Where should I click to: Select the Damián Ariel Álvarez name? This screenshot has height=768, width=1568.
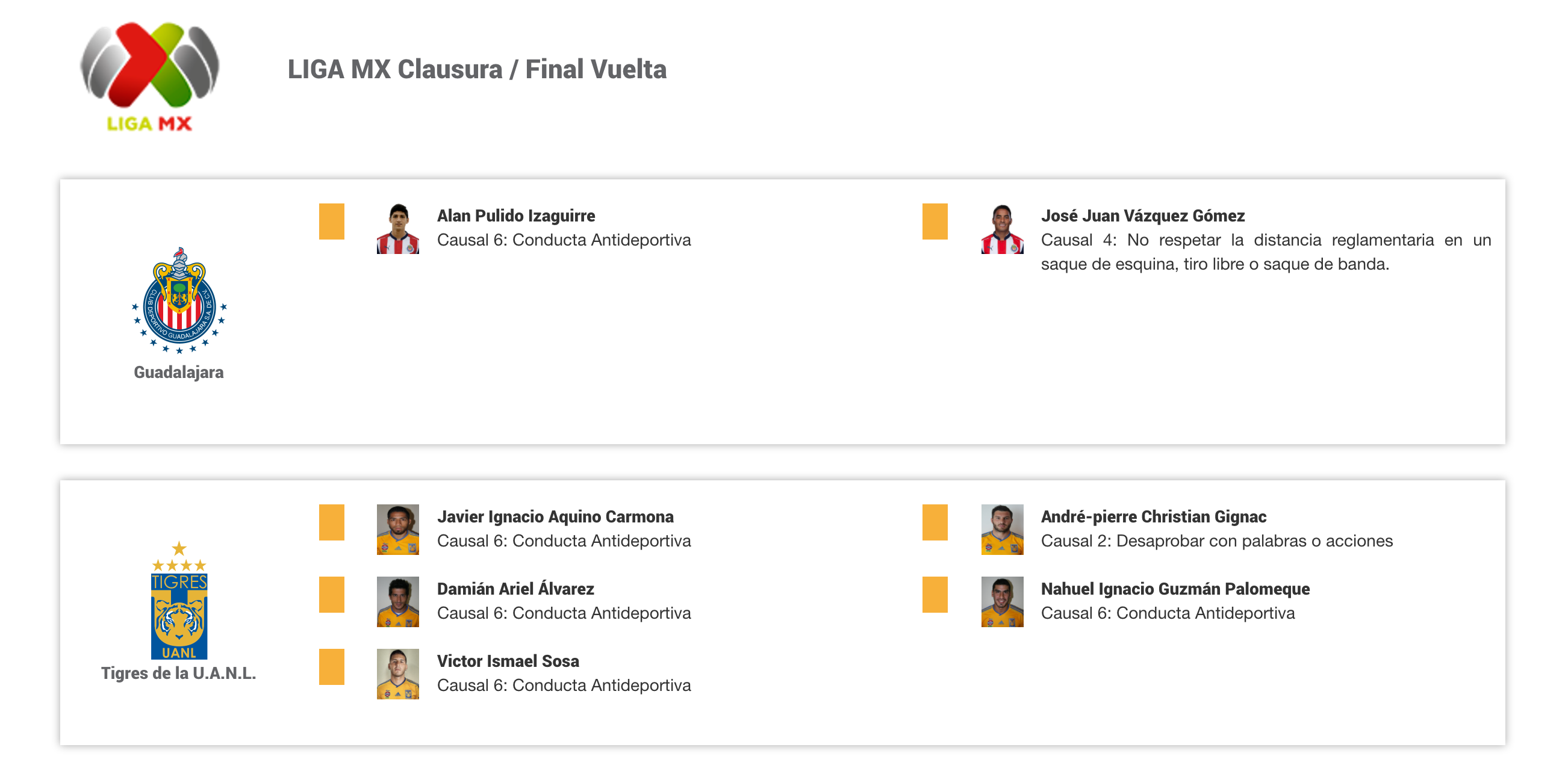(x=515, y=589)
